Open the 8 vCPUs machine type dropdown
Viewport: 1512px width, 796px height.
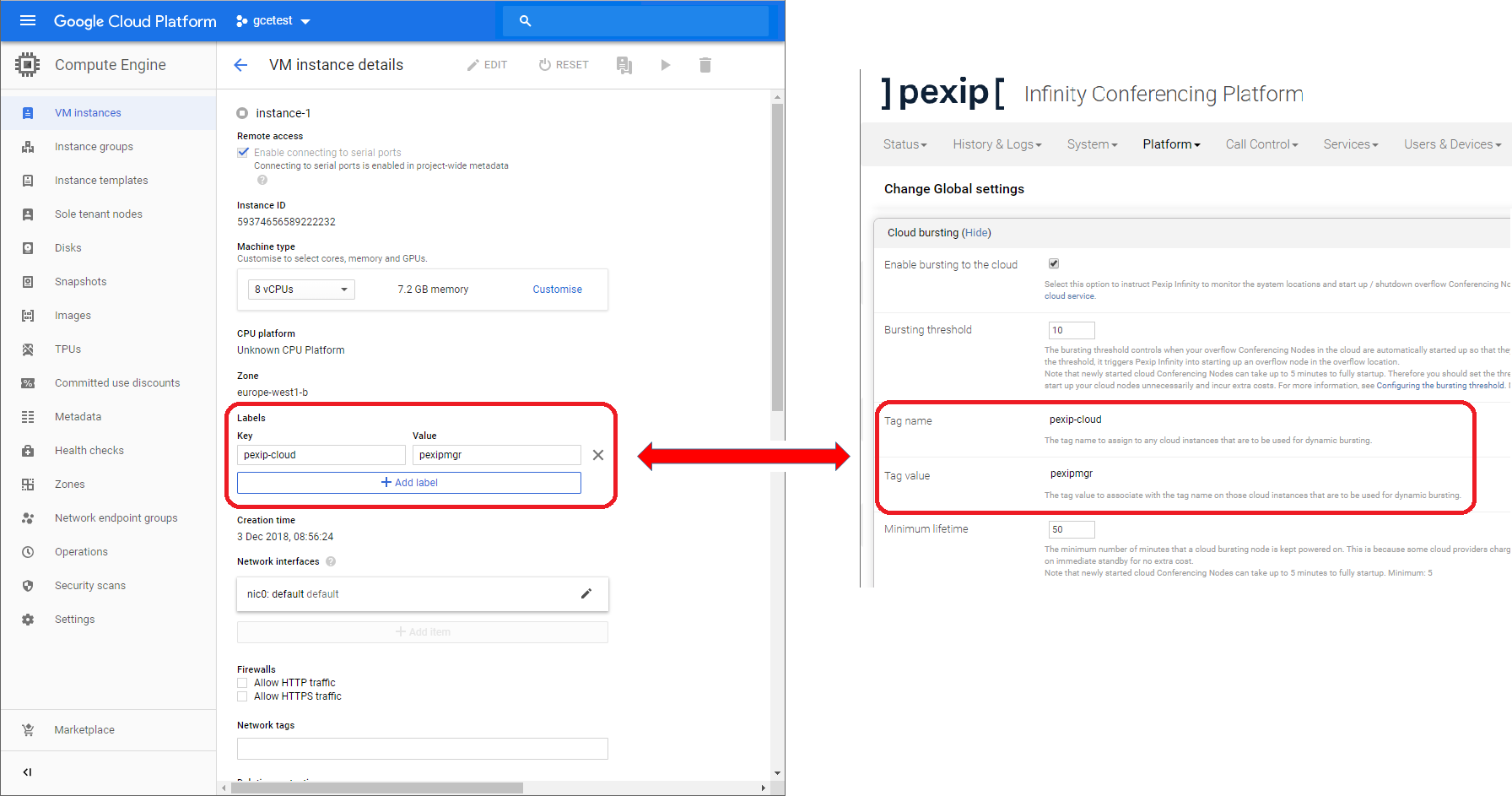(x=301, y=290)
